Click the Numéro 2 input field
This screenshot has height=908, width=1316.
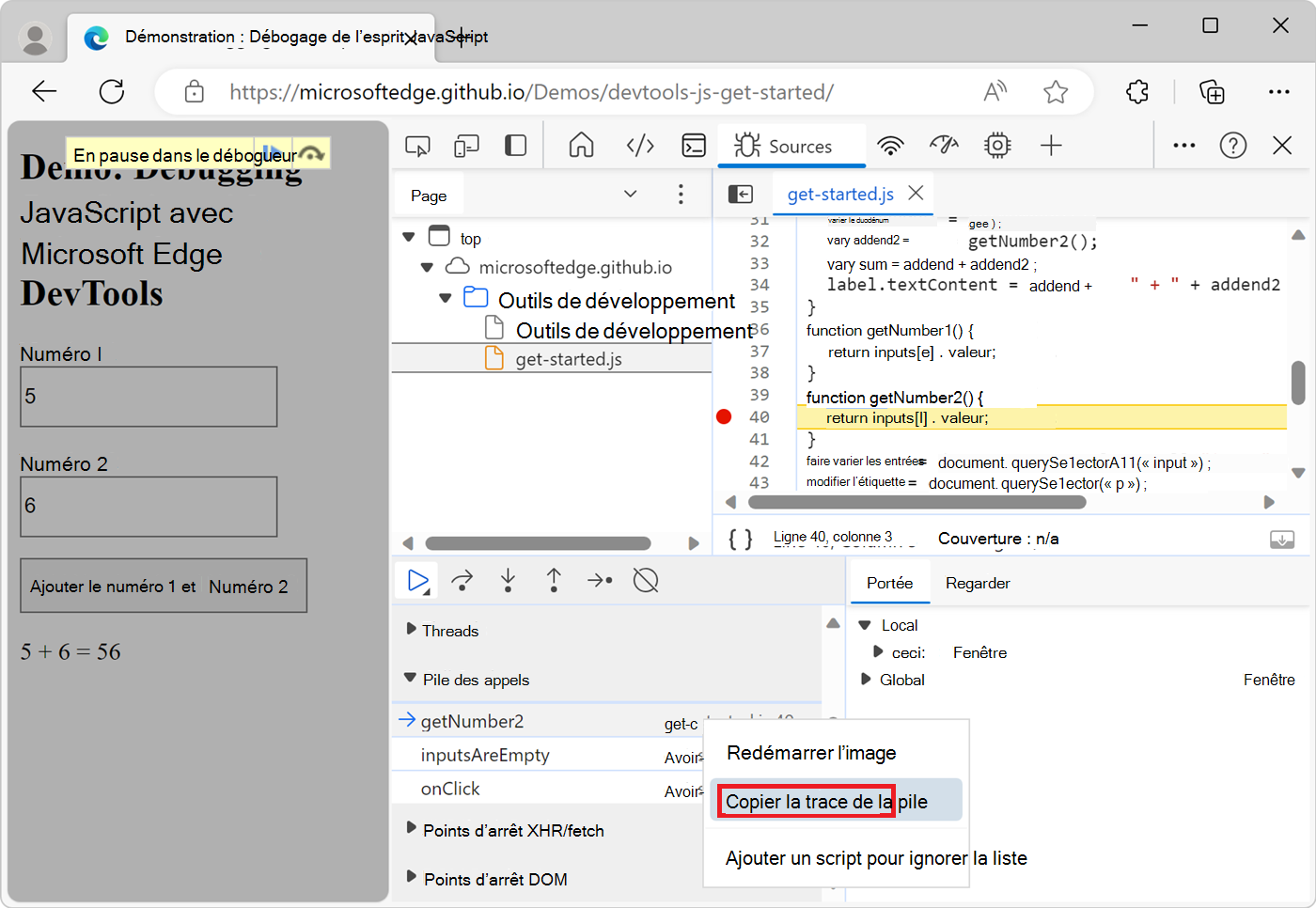point(149,506)
